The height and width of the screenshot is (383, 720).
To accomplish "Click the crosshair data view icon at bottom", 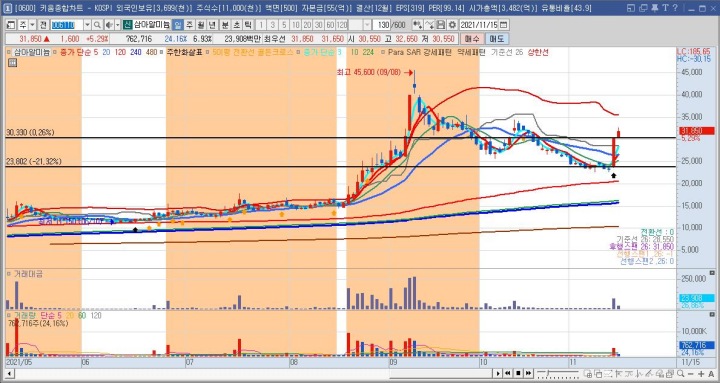I will coord(588,374).
